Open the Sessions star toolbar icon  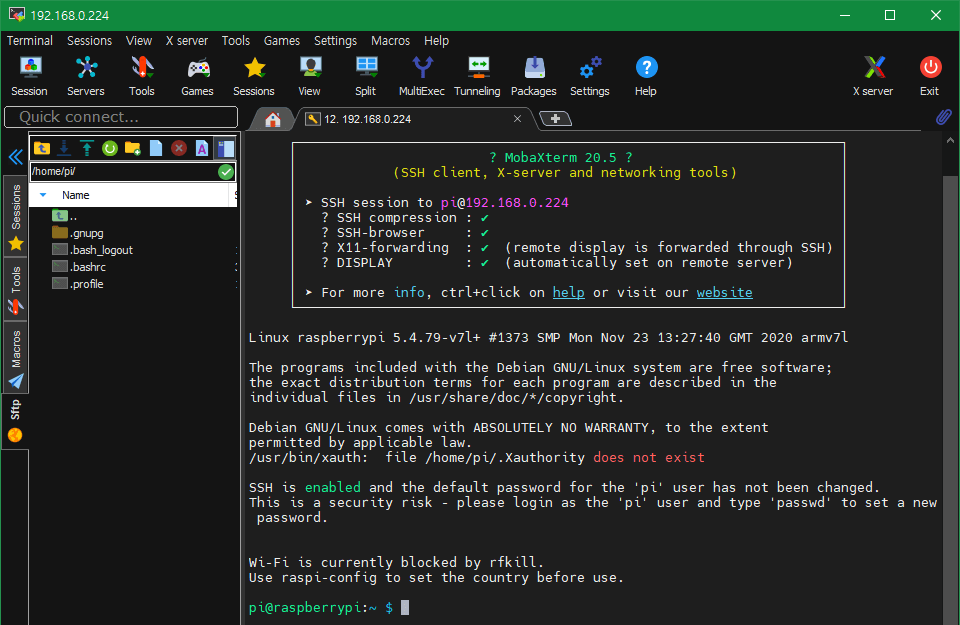point(253,76)
